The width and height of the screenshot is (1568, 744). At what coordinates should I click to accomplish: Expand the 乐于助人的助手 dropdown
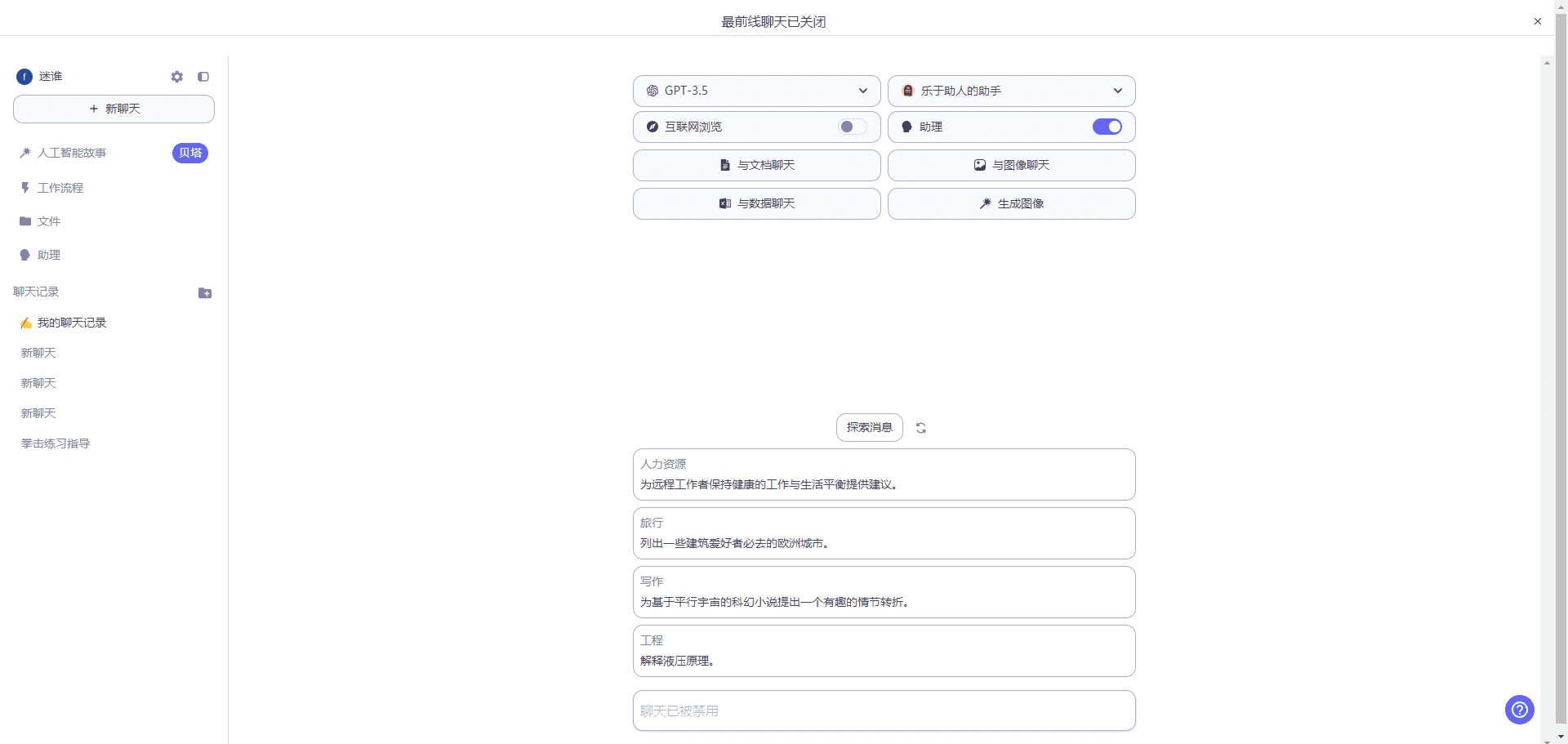(1012, 91)
